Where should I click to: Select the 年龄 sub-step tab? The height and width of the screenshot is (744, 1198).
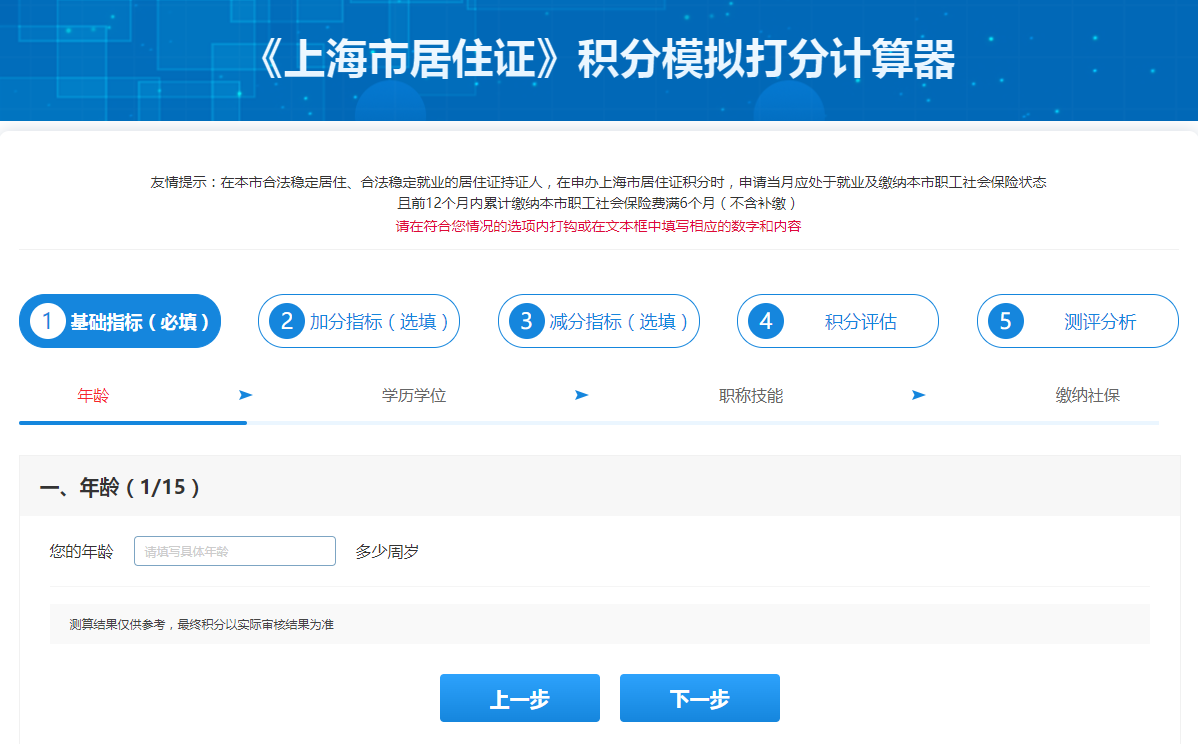click(93, 396)
